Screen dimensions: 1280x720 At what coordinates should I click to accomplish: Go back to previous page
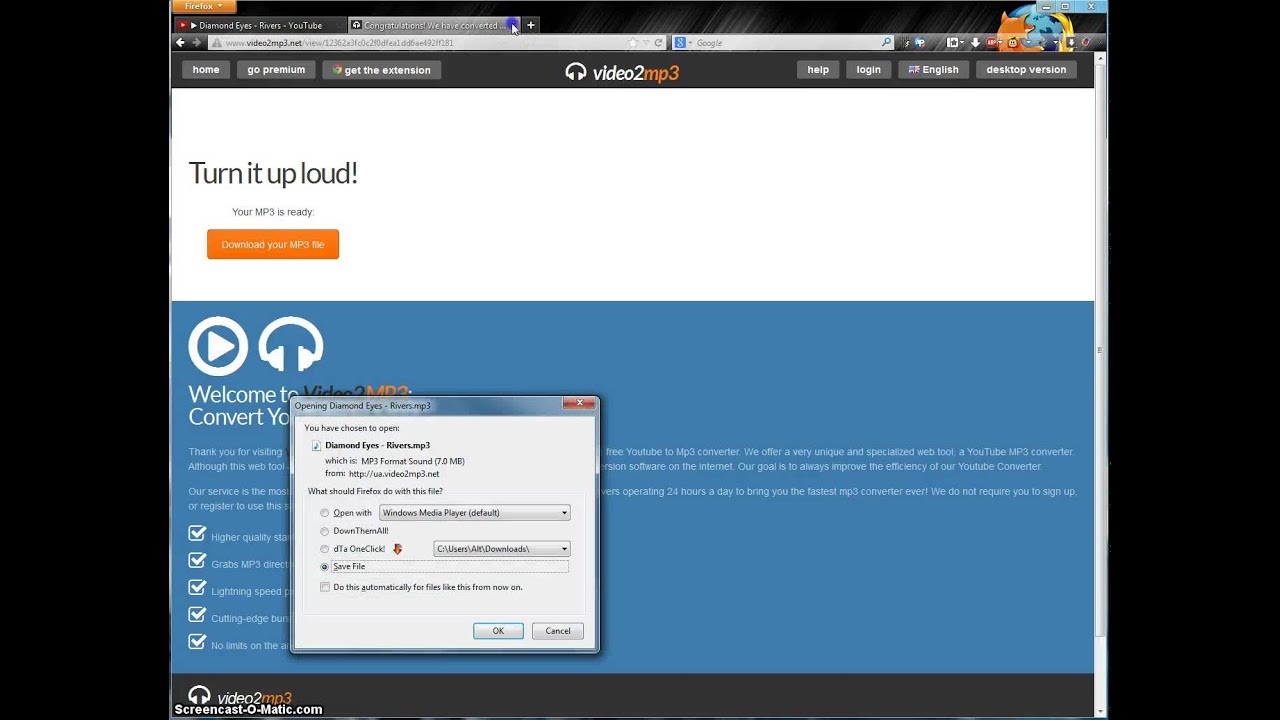click(x=180, y=43)
